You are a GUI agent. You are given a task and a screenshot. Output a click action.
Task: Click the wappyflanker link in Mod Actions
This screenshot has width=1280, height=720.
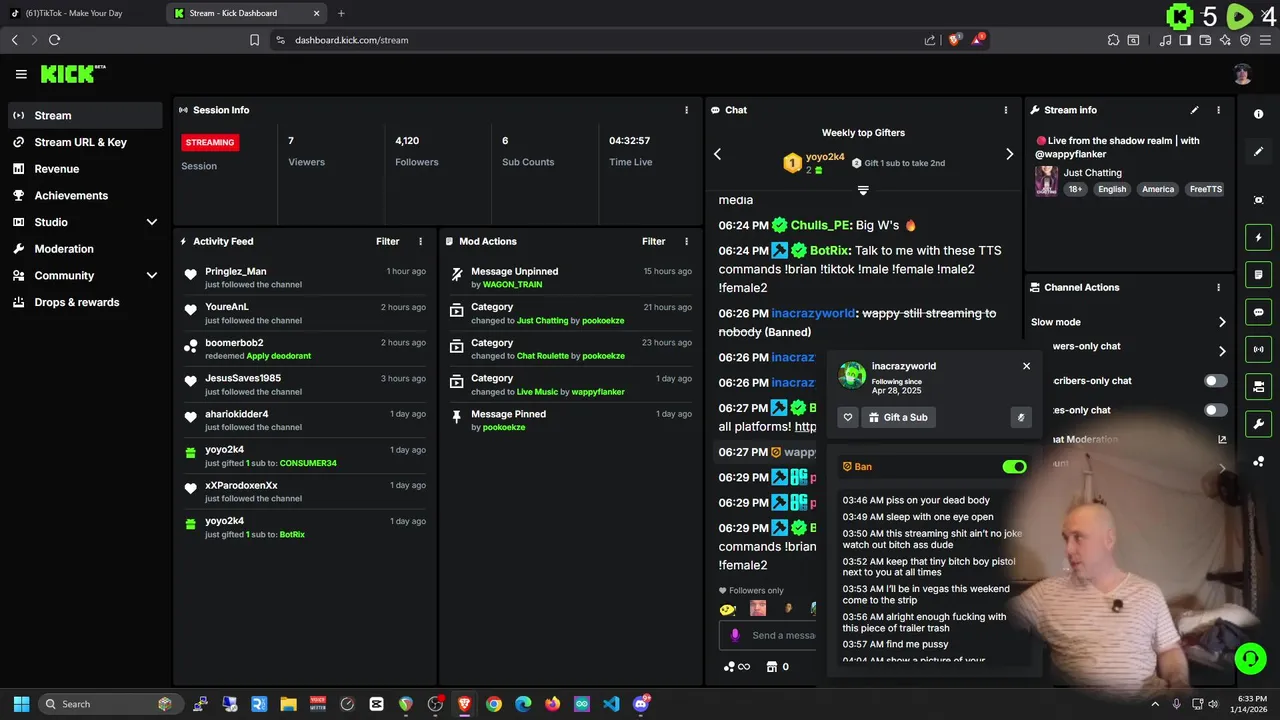tap(598, 392)
